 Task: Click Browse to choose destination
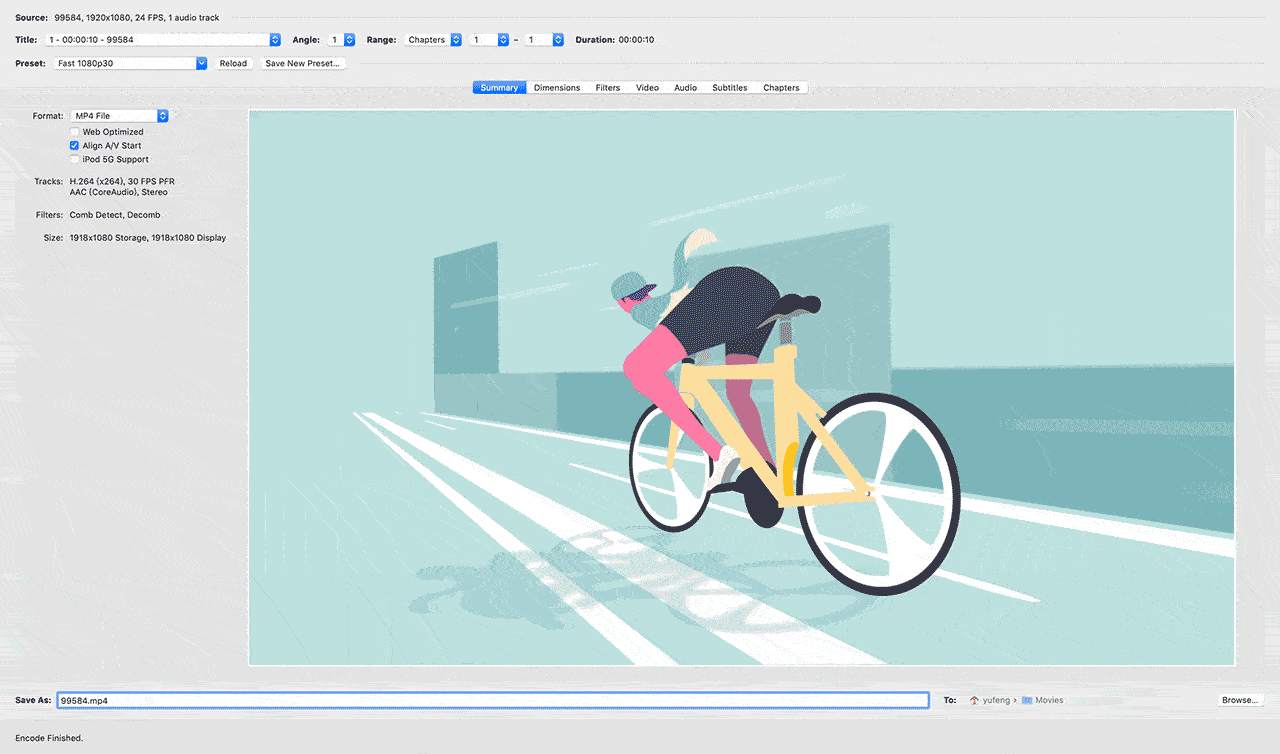click(1240, 701)
